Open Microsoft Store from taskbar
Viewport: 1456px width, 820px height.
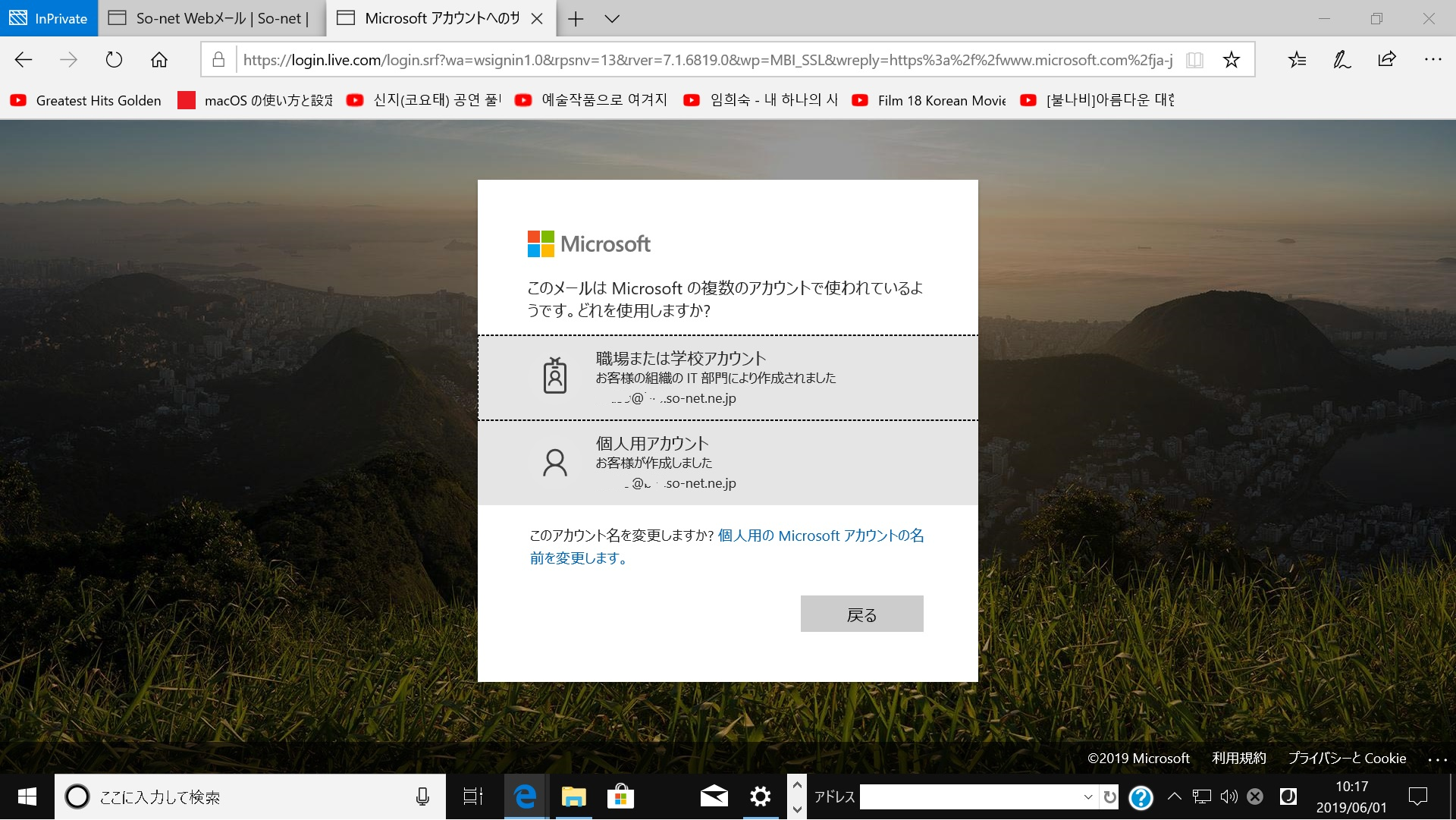tap(620, 796)
